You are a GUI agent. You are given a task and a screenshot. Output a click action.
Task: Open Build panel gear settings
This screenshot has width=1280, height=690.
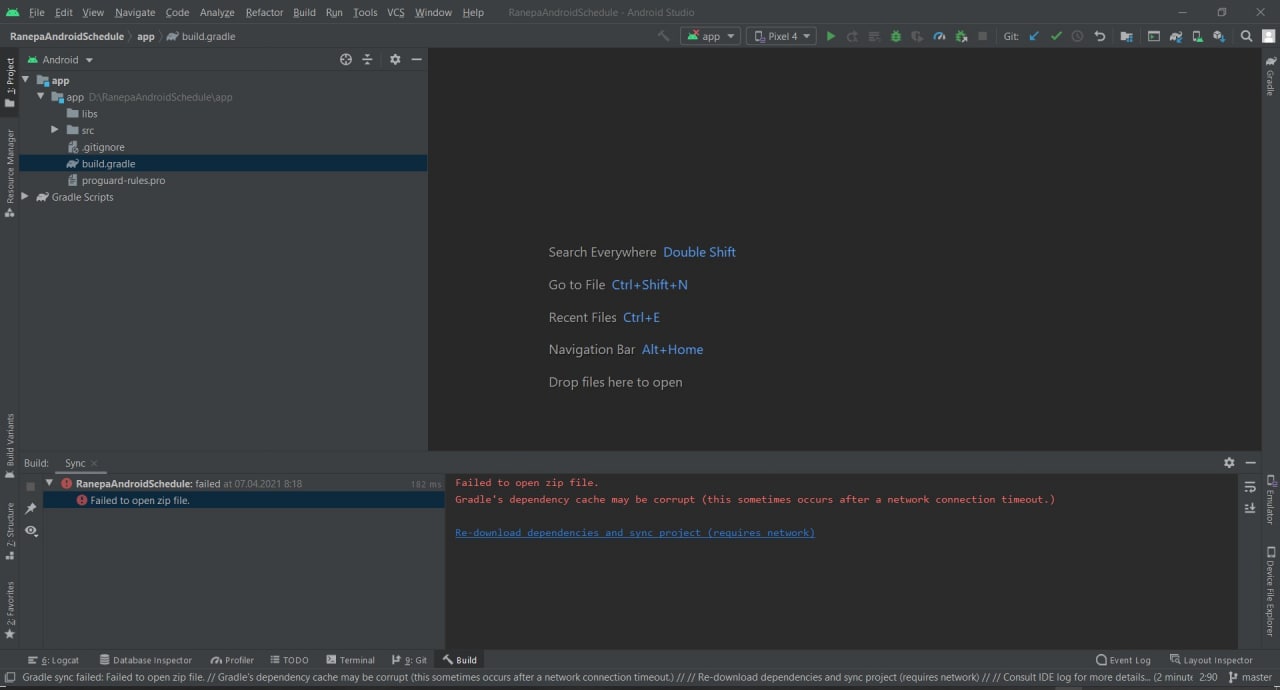[x=1229, y=463]
